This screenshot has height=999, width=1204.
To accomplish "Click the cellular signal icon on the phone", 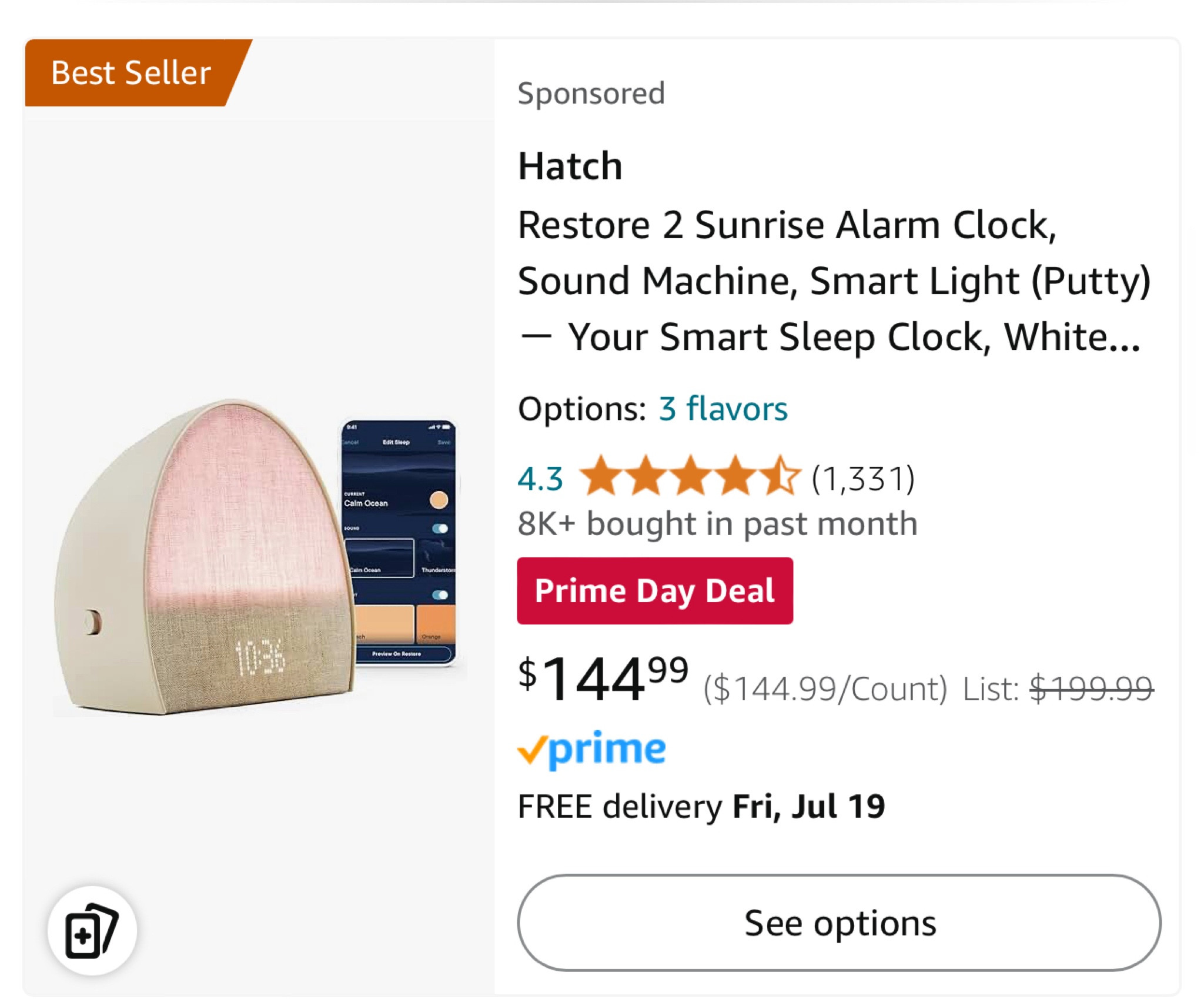I will tap(431, 427).
